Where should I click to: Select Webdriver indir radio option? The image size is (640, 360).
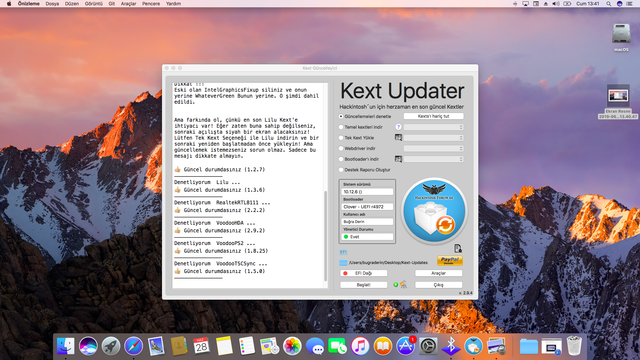[x=341, y=148]
